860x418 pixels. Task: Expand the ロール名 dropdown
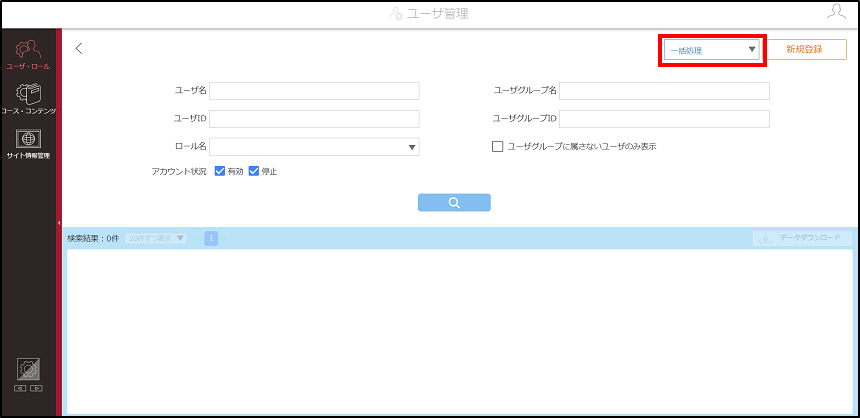[314, 146]
